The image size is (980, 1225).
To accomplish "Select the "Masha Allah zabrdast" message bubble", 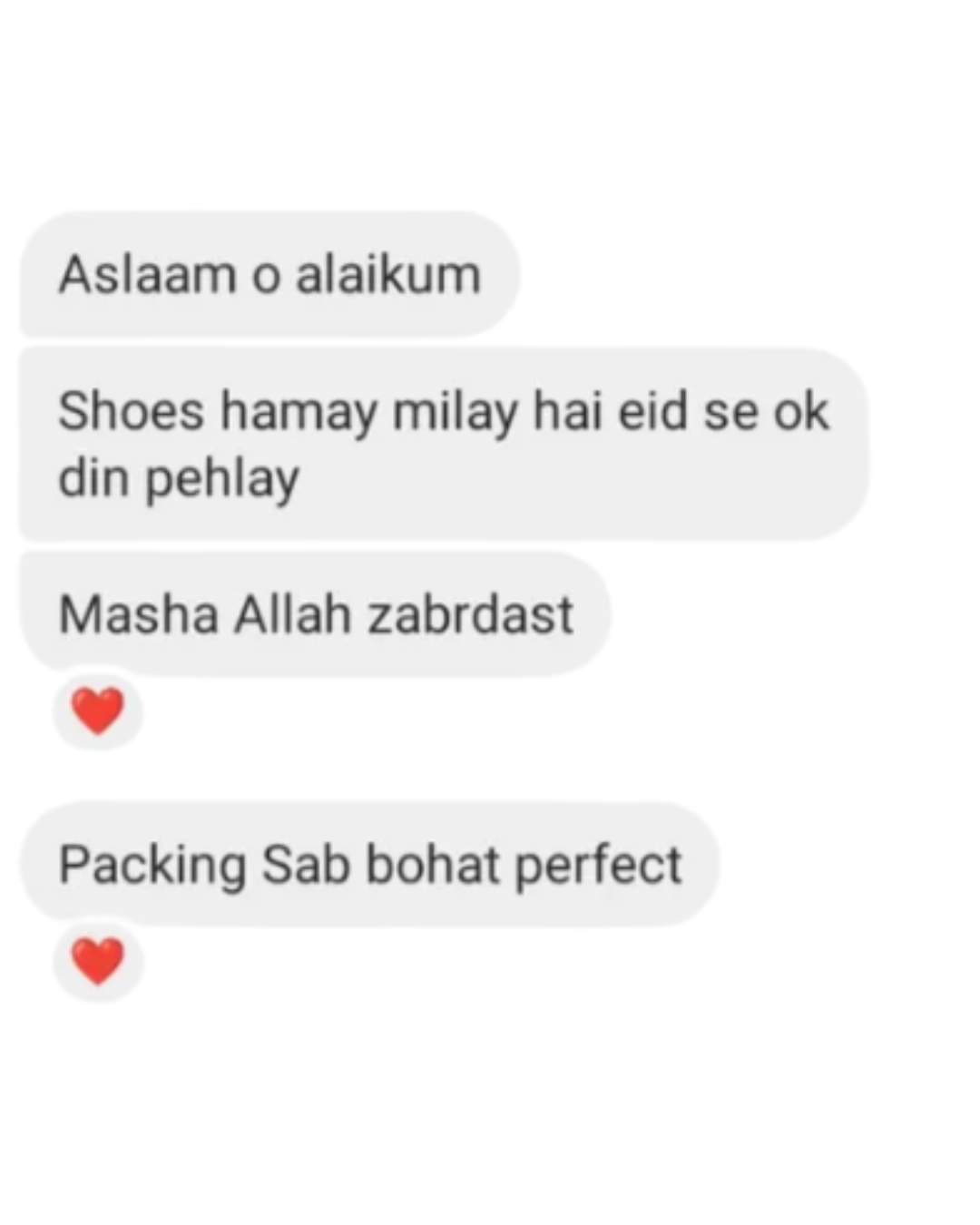I will [x=315, y=614].
